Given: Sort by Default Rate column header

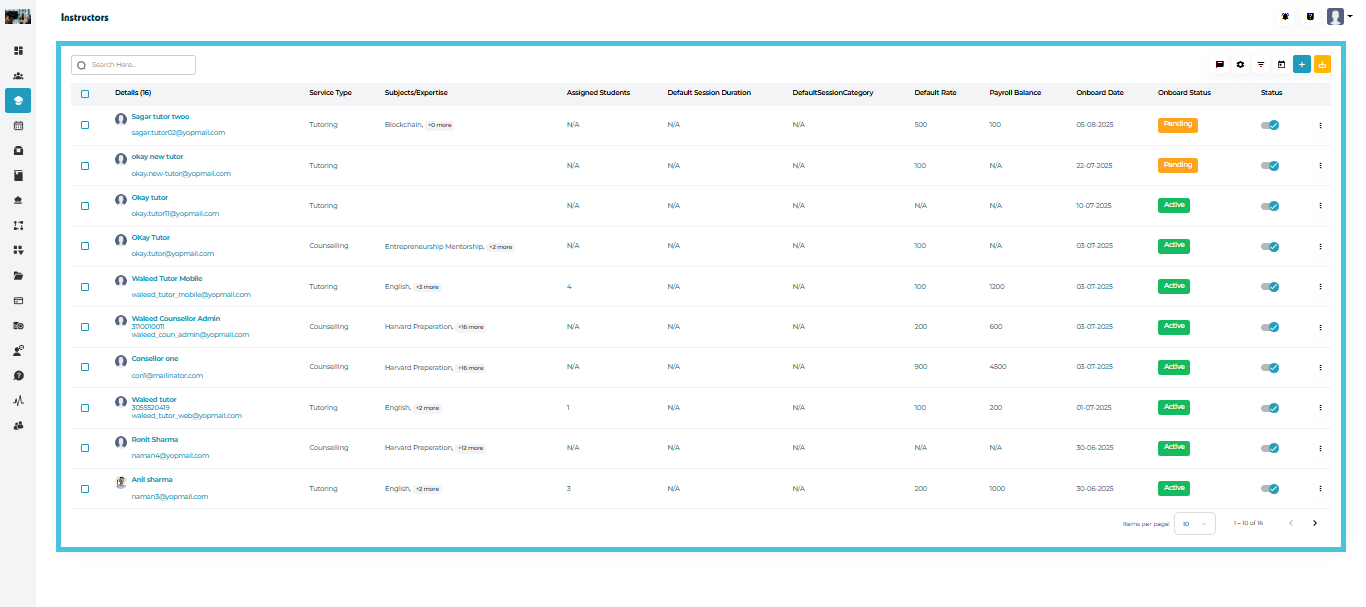Looking at the screenshot, I should (x=935, y=93).
